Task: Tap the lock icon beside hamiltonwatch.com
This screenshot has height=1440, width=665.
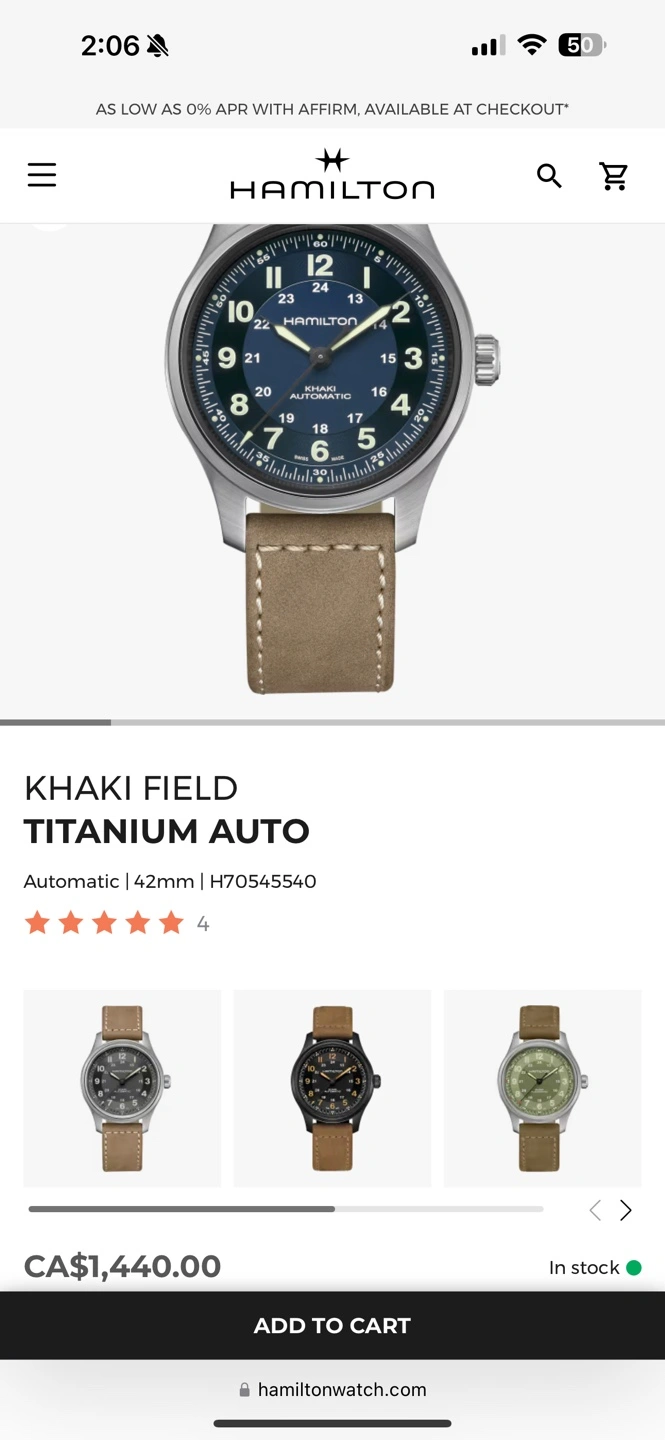Action: (244, 1390)
